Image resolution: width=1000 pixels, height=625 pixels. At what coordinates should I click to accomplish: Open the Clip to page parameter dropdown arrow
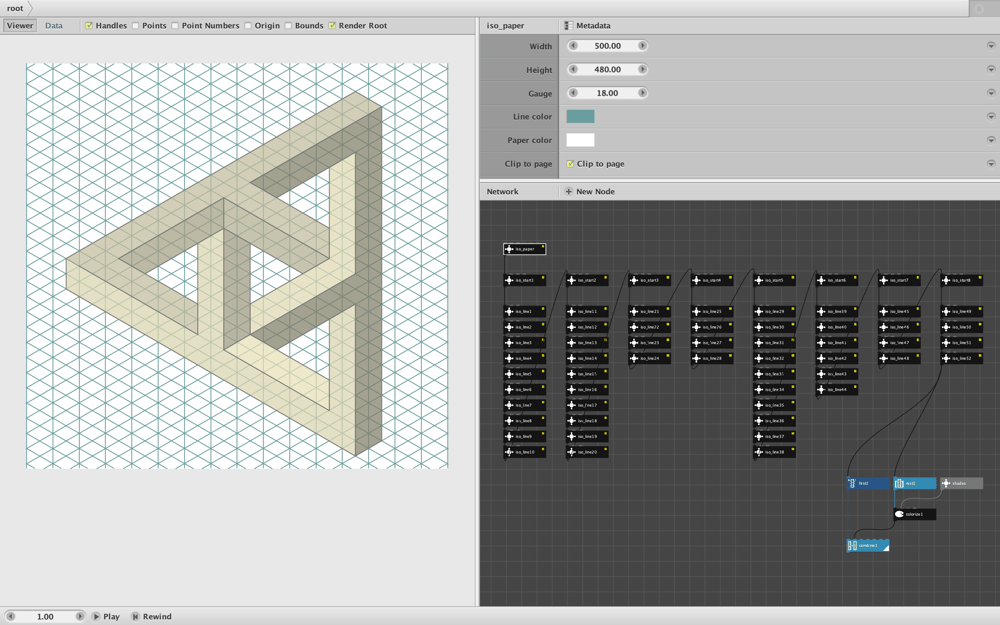[991, 164]
